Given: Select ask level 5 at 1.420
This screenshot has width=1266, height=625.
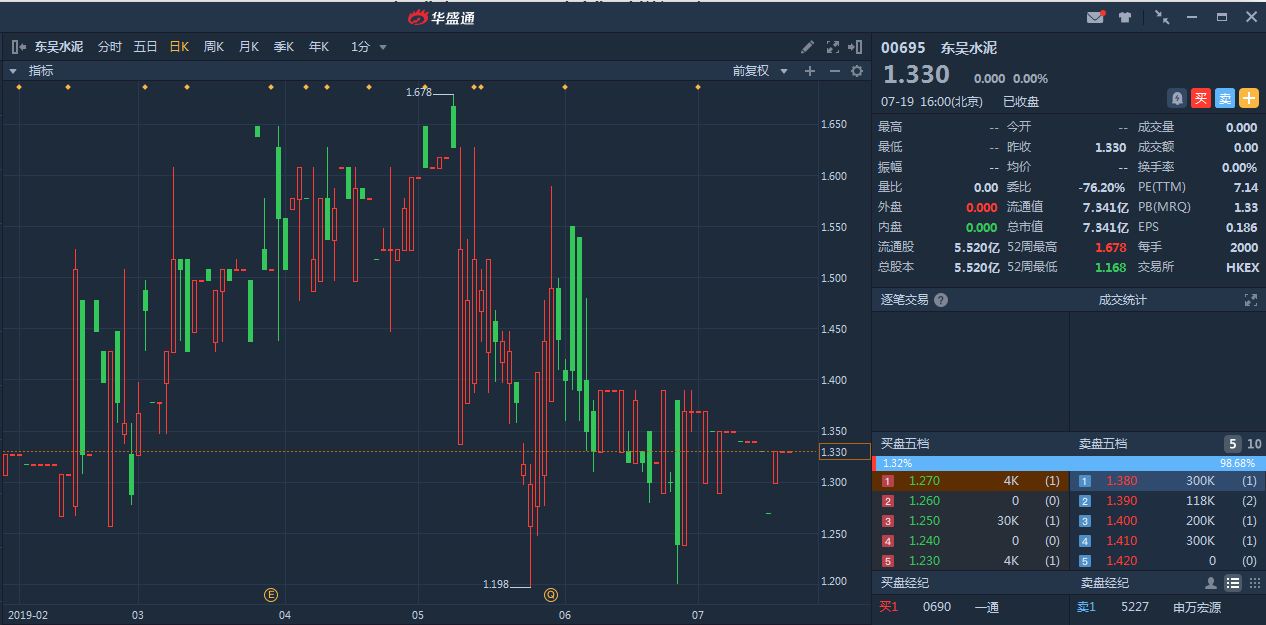Looking at the screenshot, I should (x=1168, y=561).
